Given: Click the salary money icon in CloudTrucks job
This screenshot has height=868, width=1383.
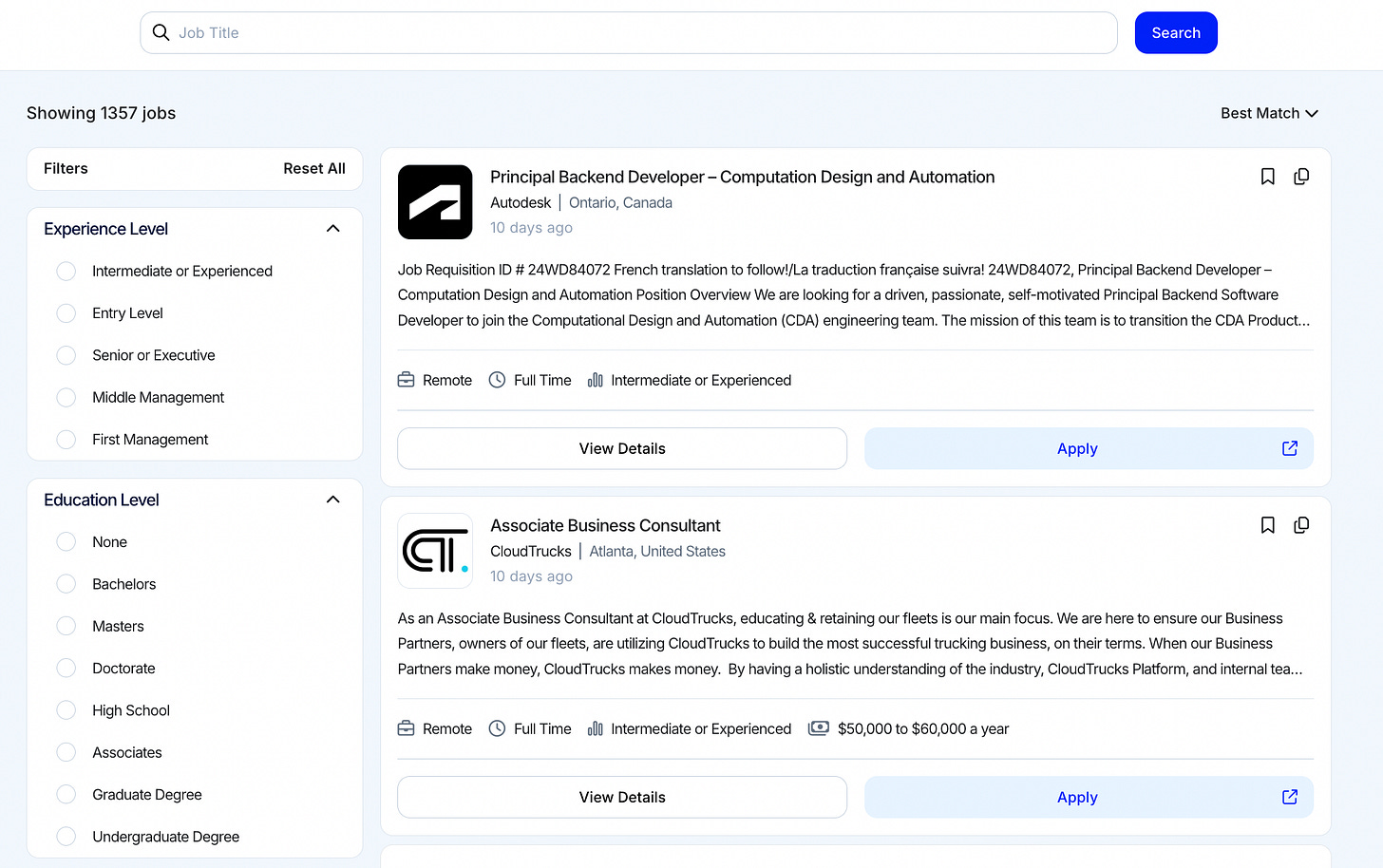Looking at the screenshot, I should (x=818, y=728).
